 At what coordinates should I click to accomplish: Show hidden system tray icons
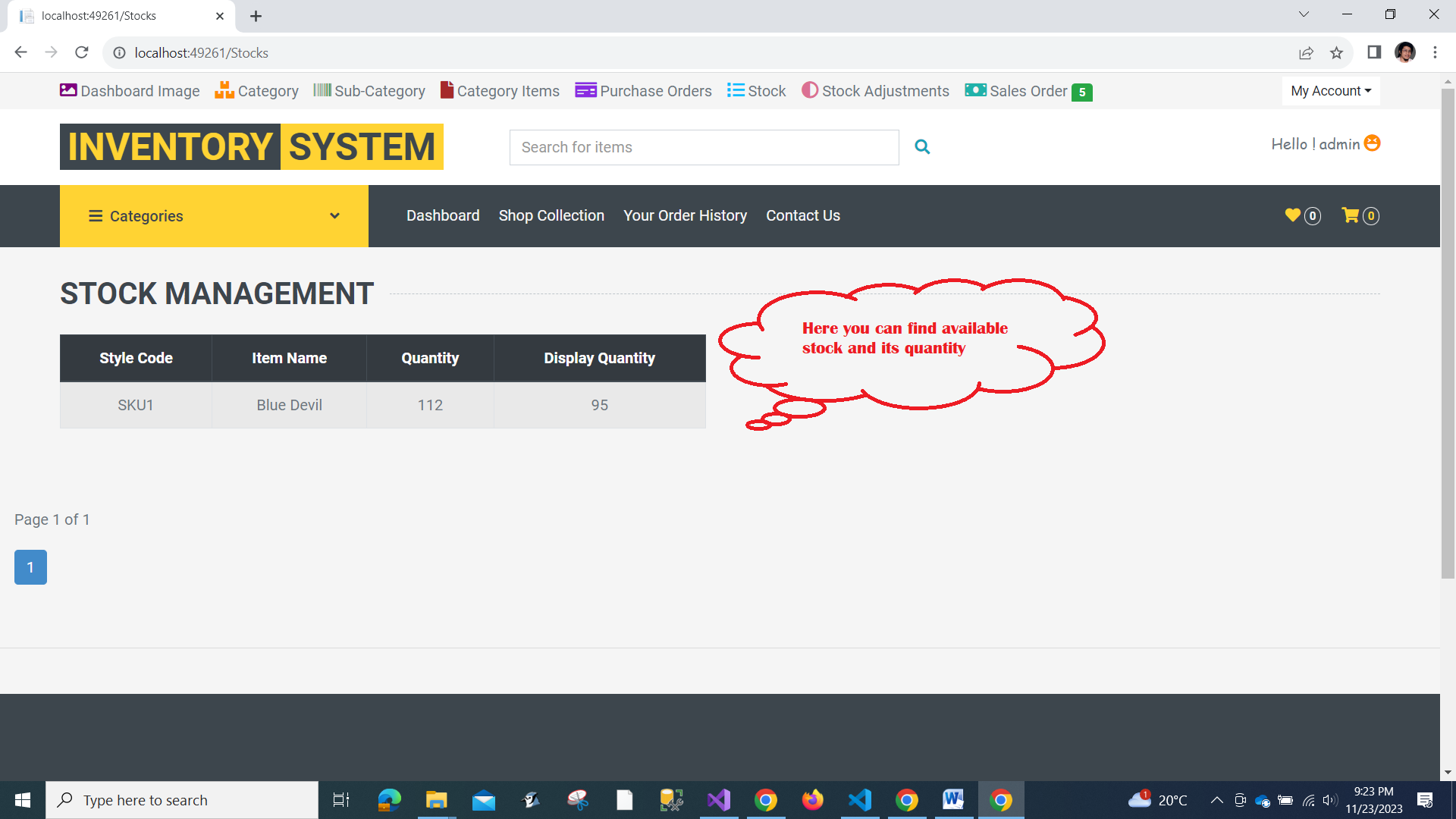point(1216,800)
